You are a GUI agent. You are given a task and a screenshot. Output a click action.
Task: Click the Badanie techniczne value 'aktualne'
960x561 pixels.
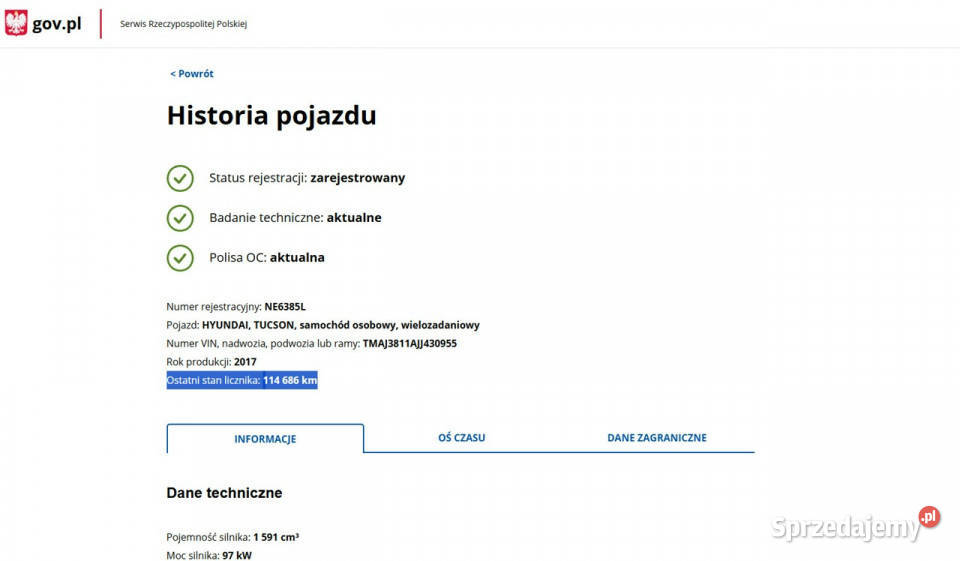click(354, 217)
